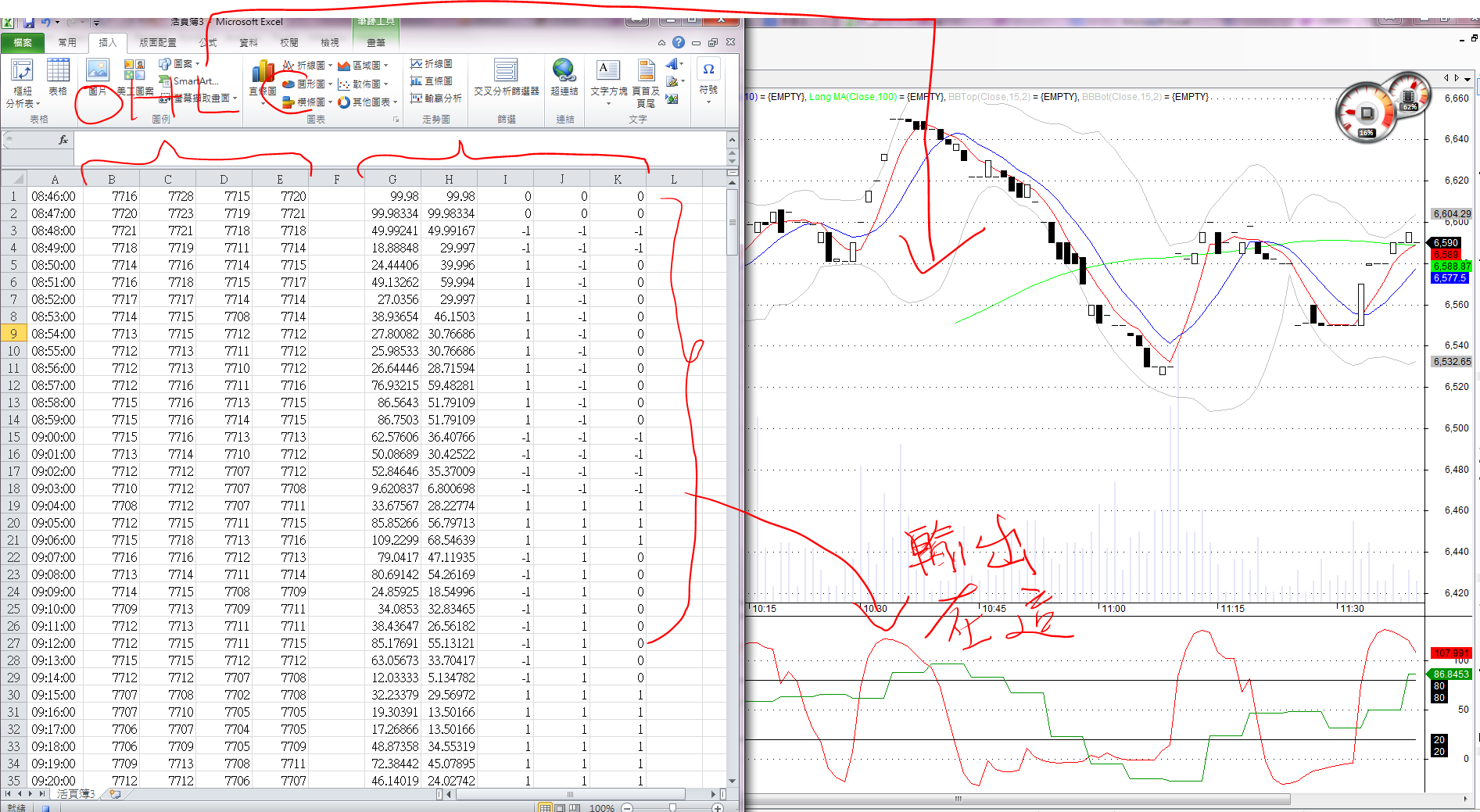Click Excel's horizontal scrollbar thumb
The height and width of the screenshot is (812, 1480).
(570, 794)
